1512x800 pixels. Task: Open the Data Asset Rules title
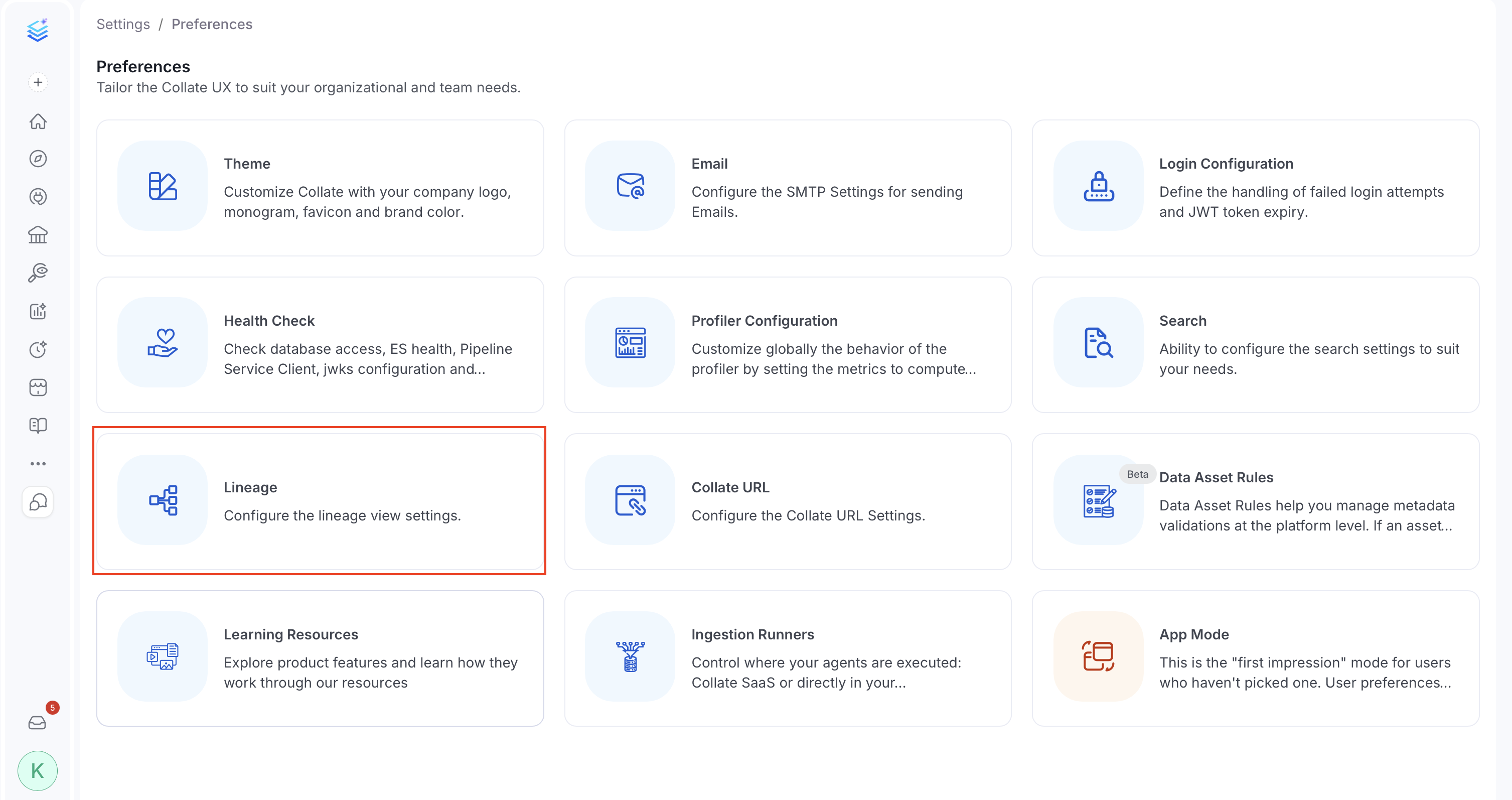click(1216, 477)
